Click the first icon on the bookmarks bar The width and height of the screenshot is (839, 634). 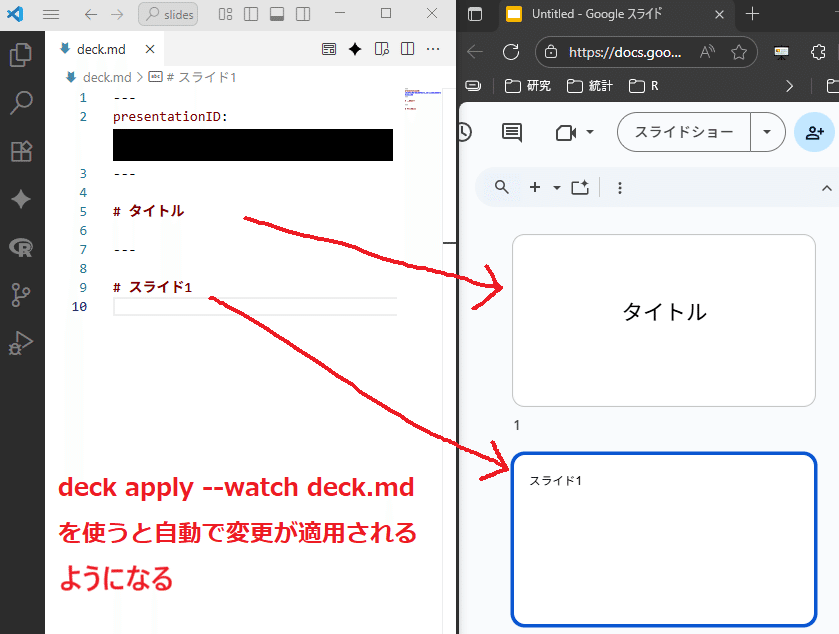coord(473,86)
